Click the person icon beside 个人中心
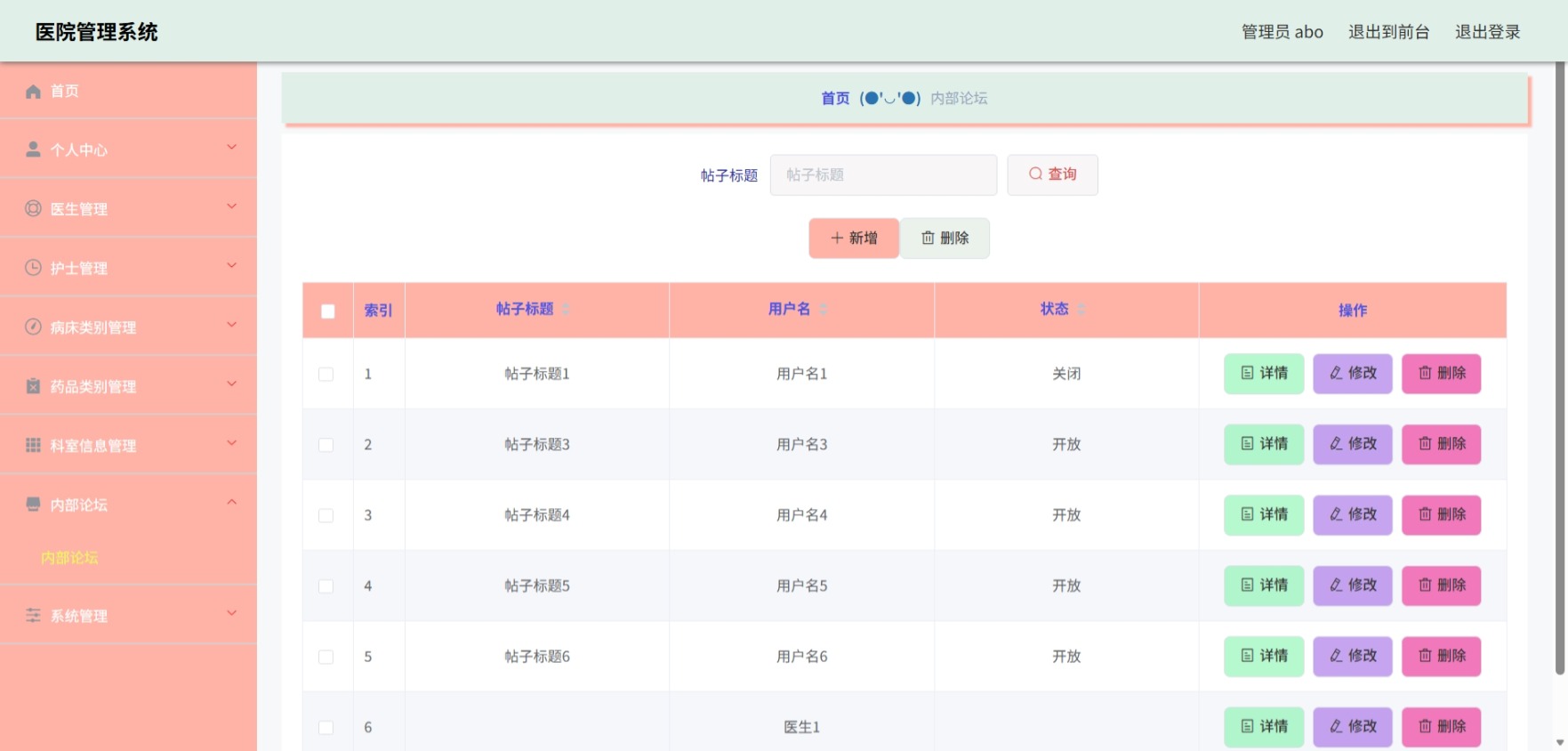The image size is (1568, 751). coord(33,149)
